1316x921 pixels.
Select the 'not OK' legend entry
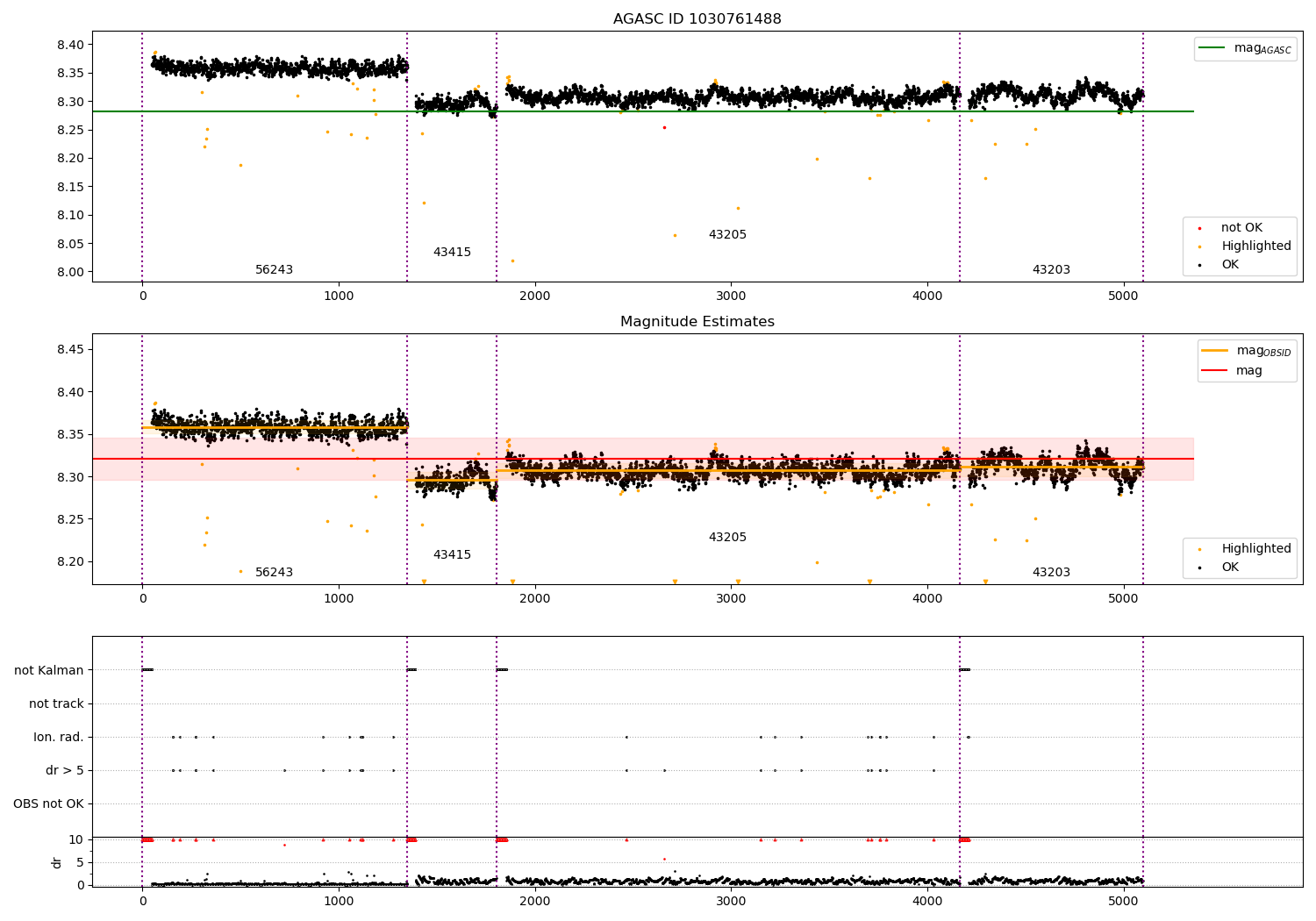(x=1241, y=228)
